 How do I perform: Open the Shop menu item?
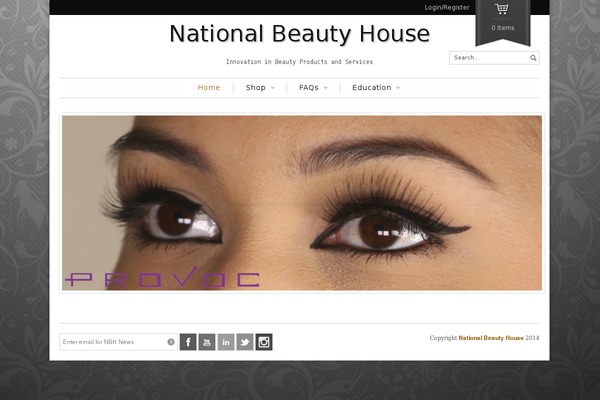tap(256, 88)
